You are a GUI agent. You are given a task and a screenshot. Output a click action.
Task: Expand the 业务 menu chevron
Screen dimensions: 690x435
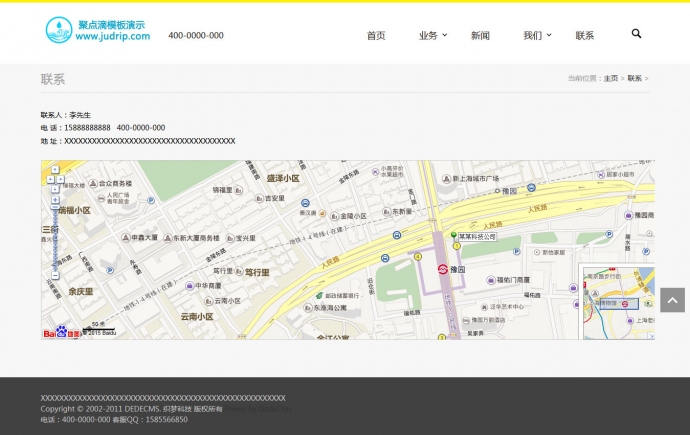click(445, 35)
